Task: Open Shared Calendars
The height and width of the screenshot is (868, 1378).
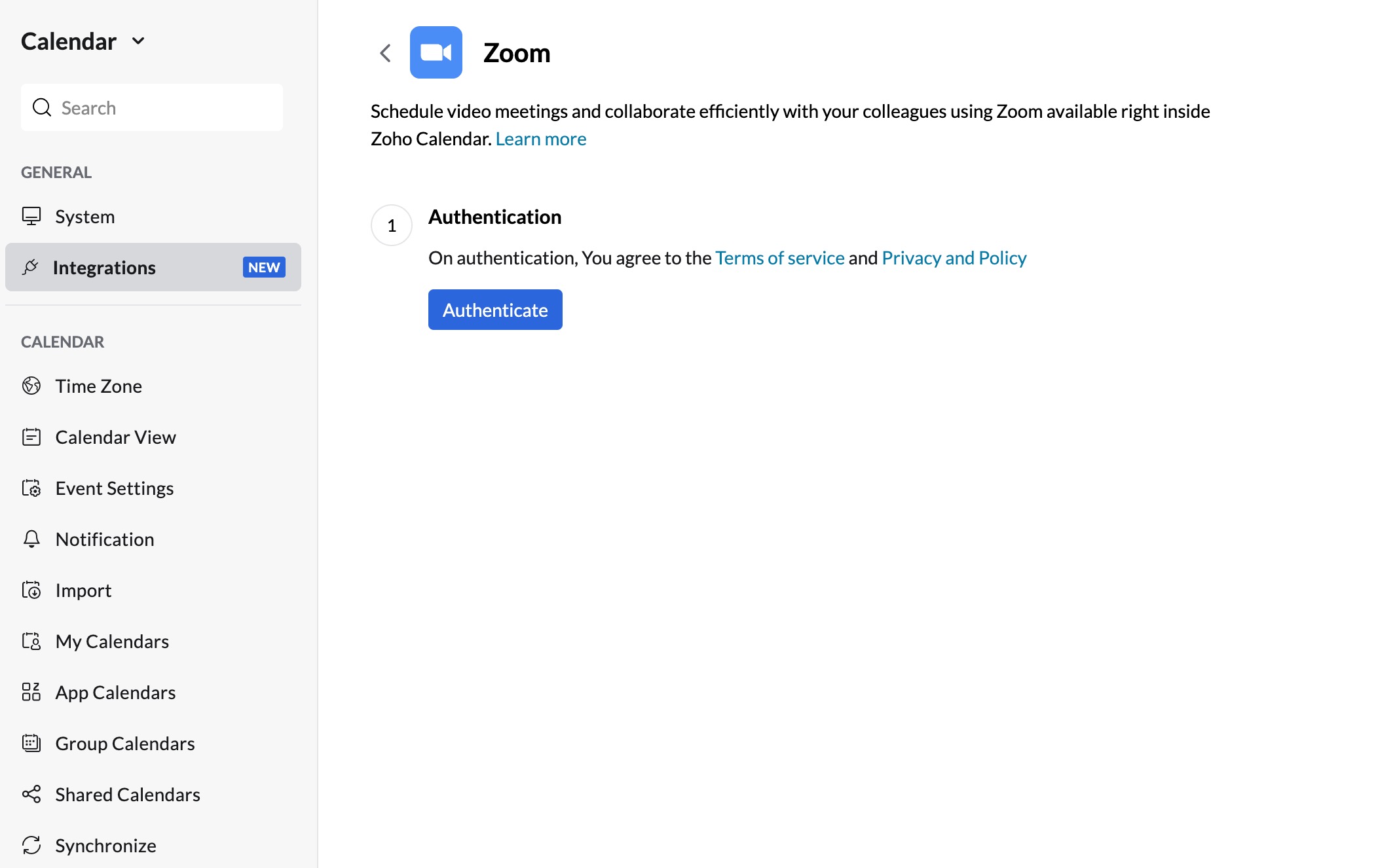Action: [x=153, y=794]
